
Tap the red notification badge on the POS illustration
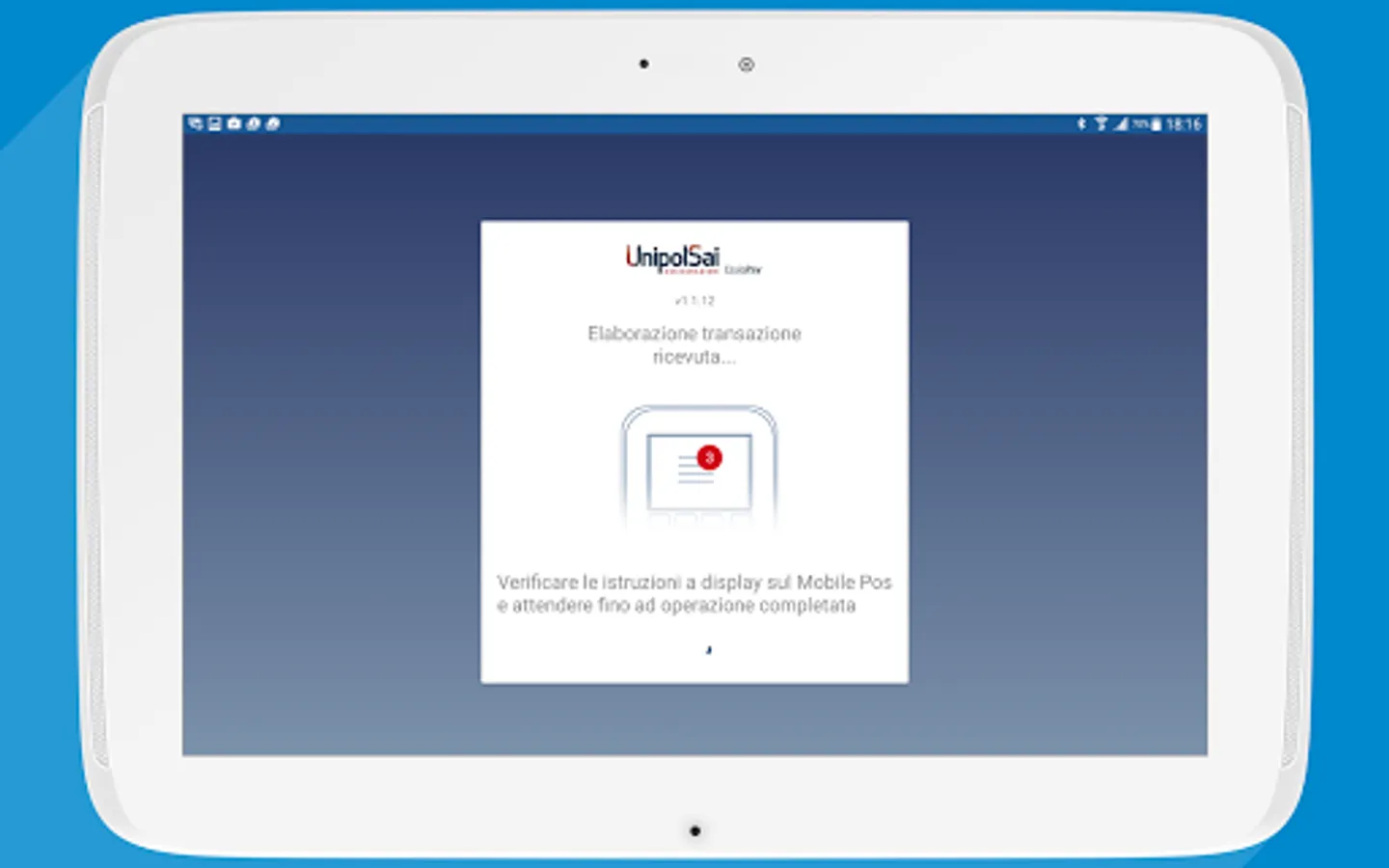(x=710, y=457)
